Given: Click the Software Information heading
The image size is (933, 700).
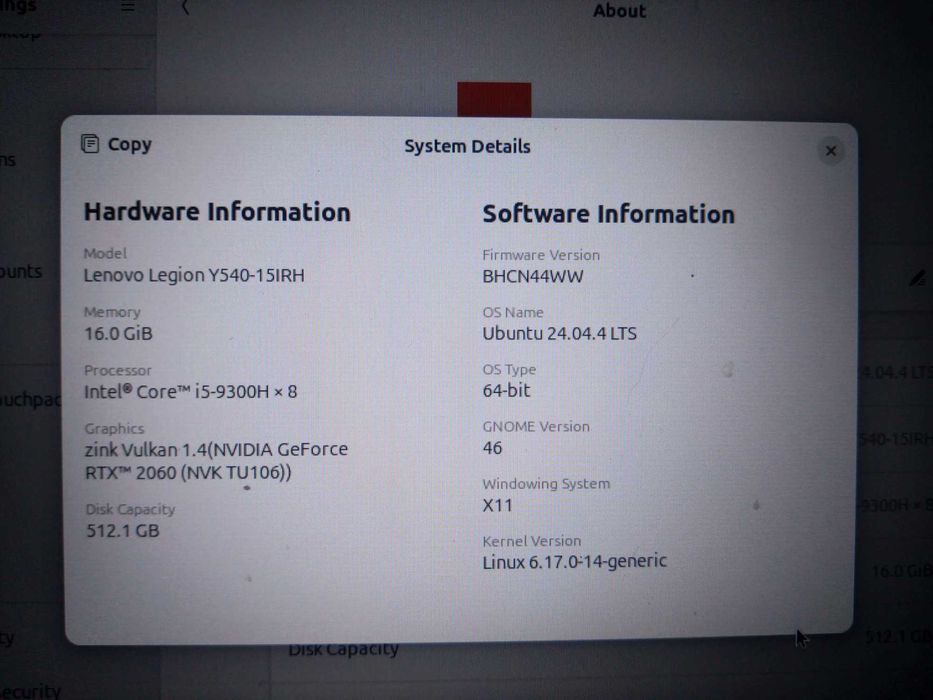Looking at the screenshot, I should click(x=608, y=214).
